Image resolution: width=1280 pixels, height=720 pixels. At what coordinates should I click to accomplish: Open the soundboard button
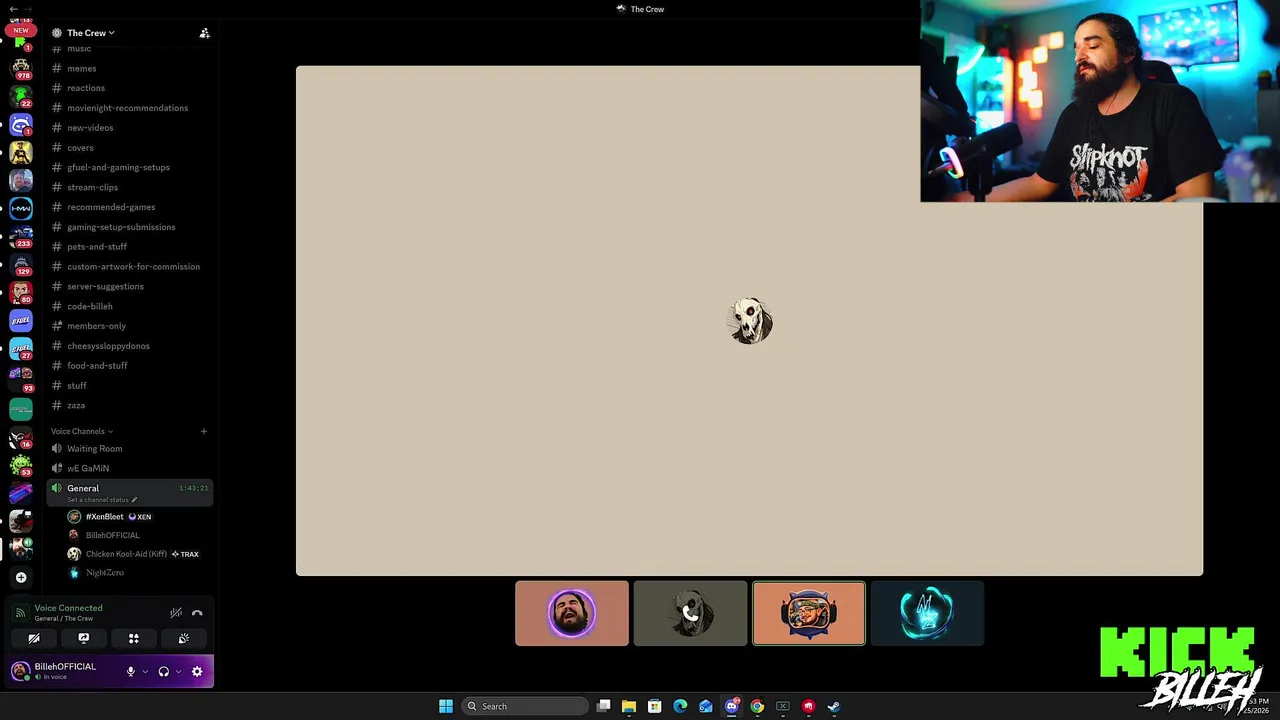pyautogui.click(x=183, y=638)
